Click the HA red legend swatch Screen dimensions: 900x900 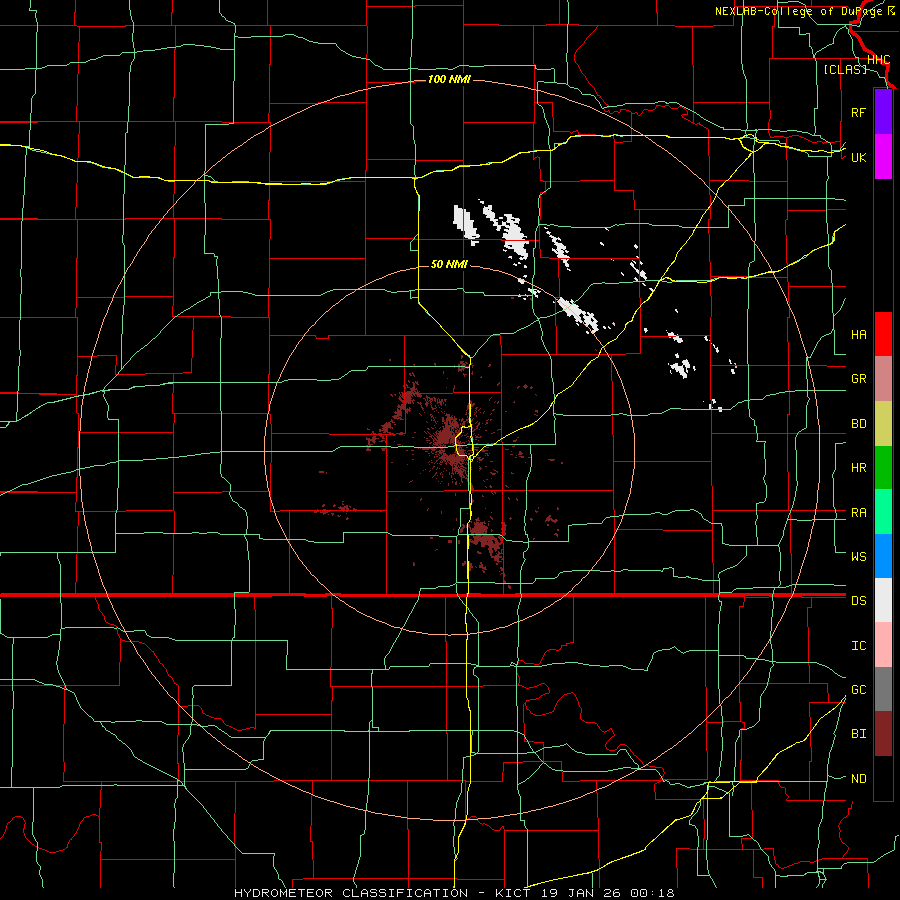(883, 334)
